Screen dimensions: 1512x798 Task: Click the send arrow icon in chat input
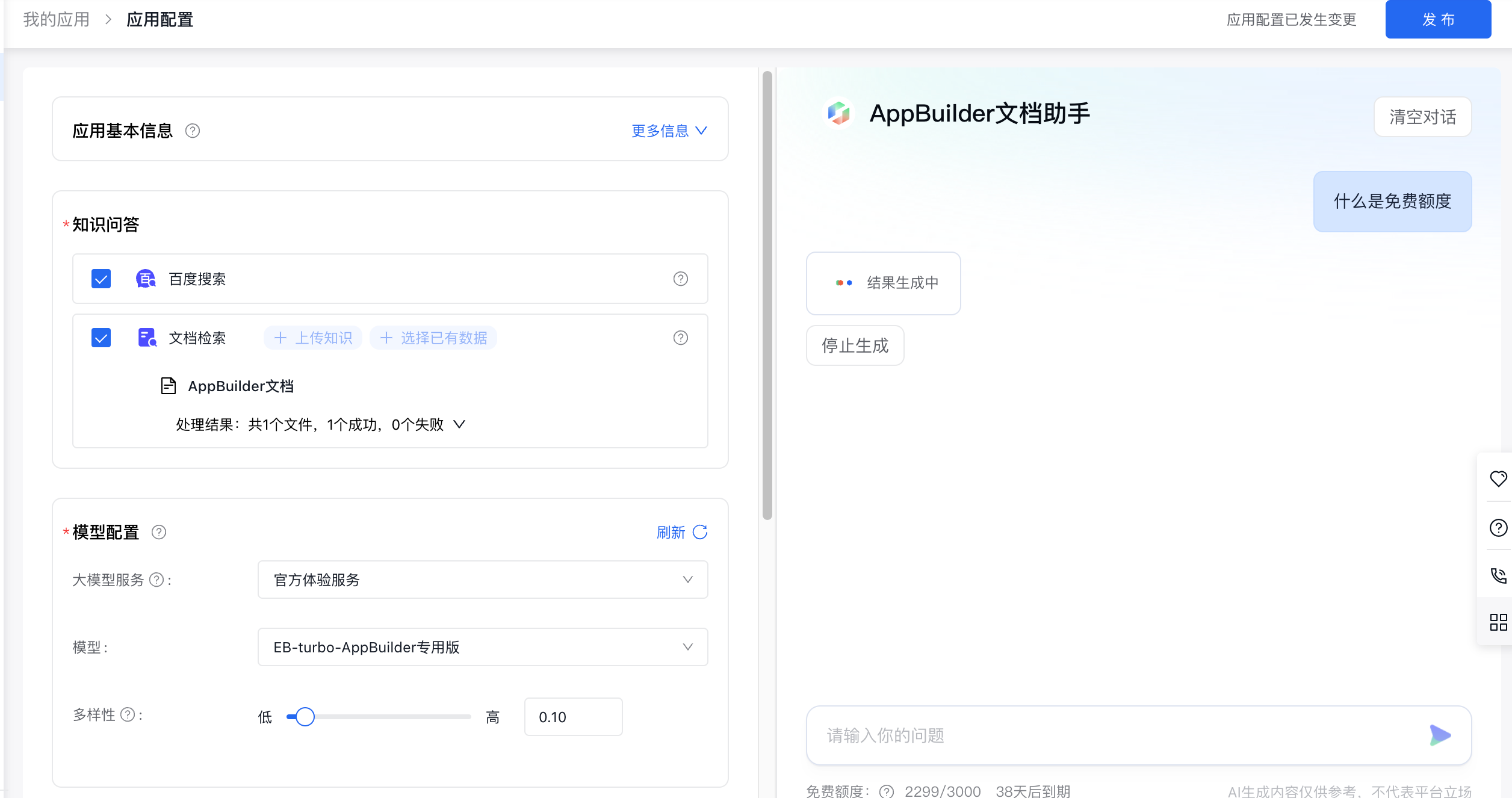point(1440,735)
